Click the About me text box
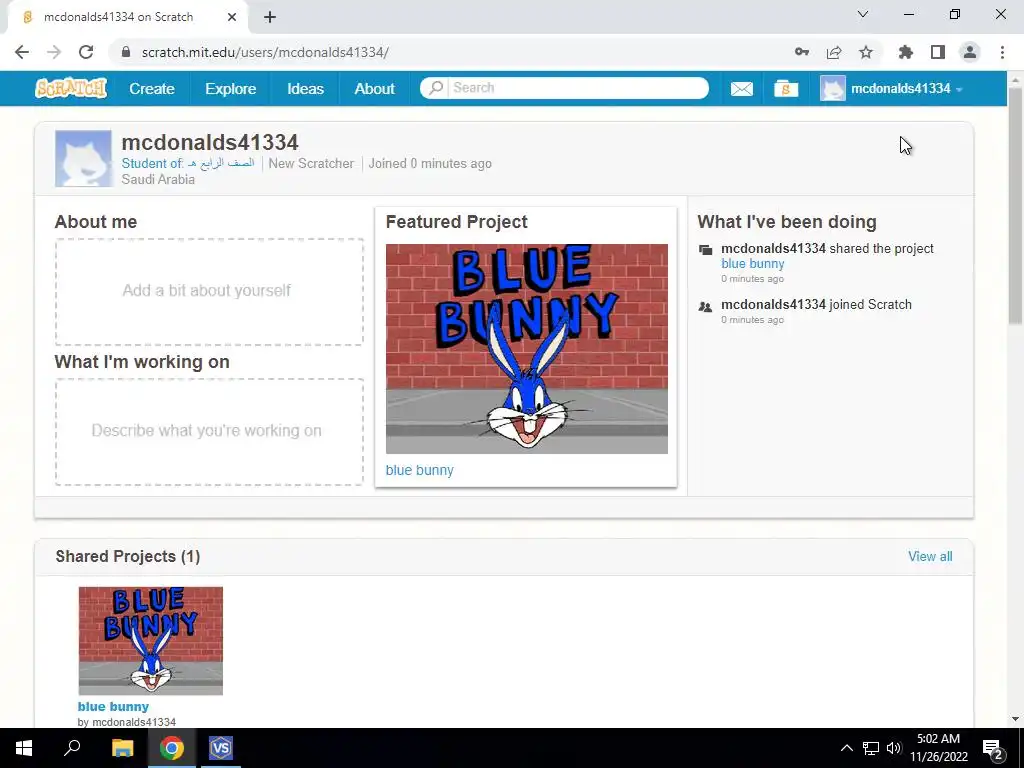1024x768 pixels. (209, 291)
